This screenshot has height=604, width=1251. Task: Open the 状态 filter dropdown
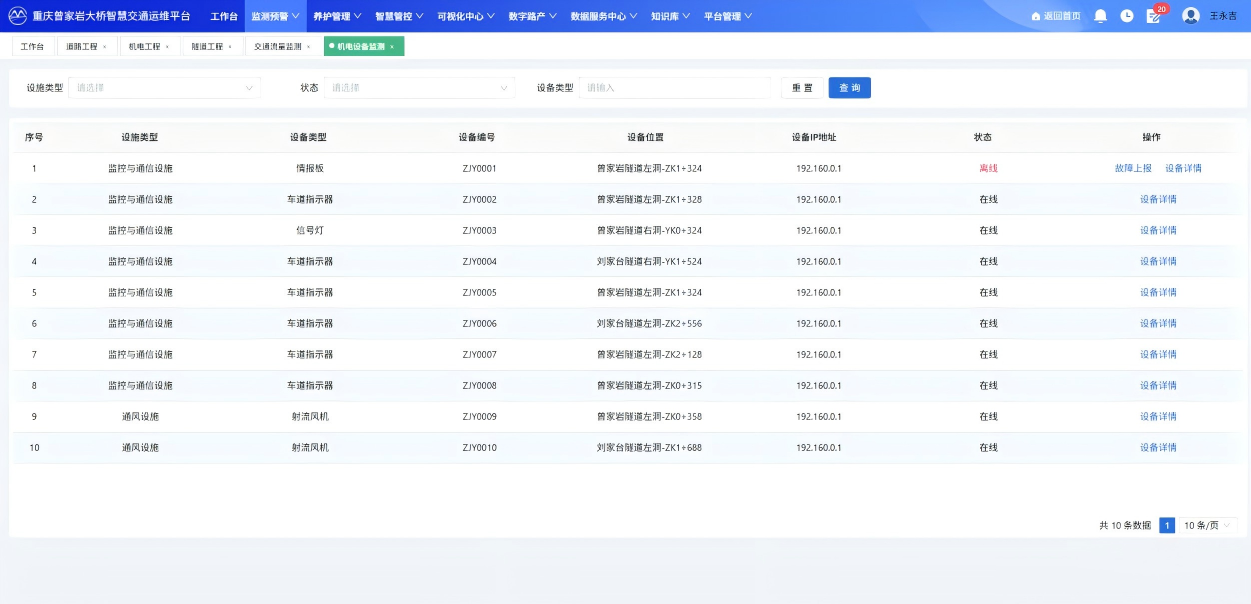tap(419, 88)
